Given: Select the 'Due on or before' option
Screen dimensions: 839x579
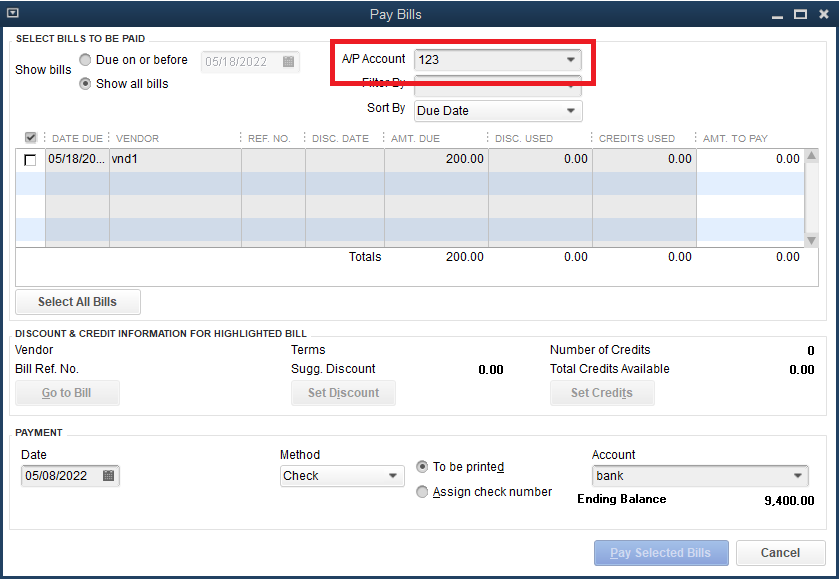Looking at the screenshot, I should [86, 60].
